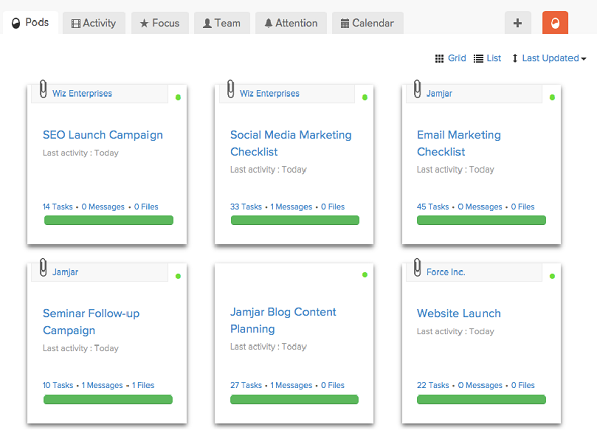Viewport: 597px width, 433px height.
Task: Open the Calendar tab
Action: 367,23
